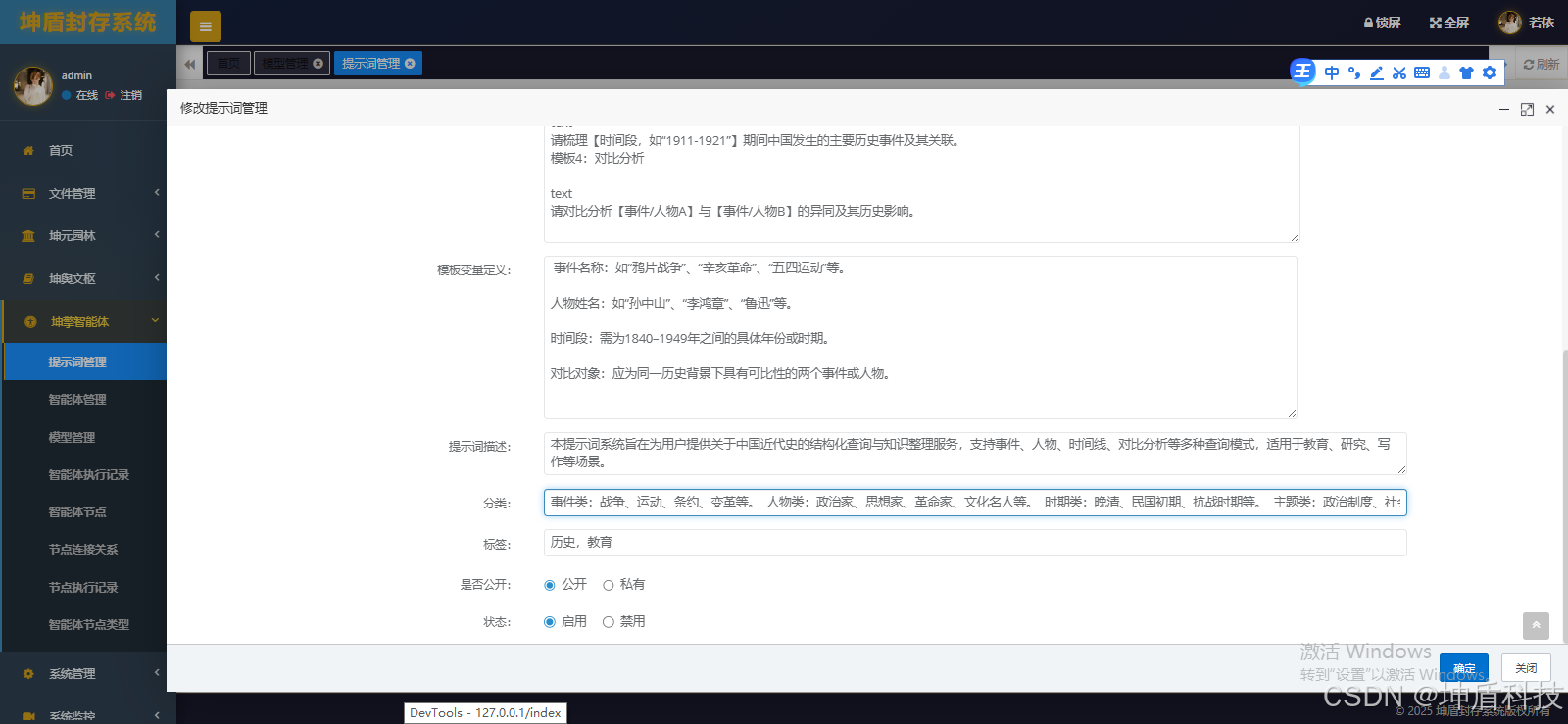Click the 坤元园林 building icon in sidebar
1568x724 pixels.
point(28,236)
